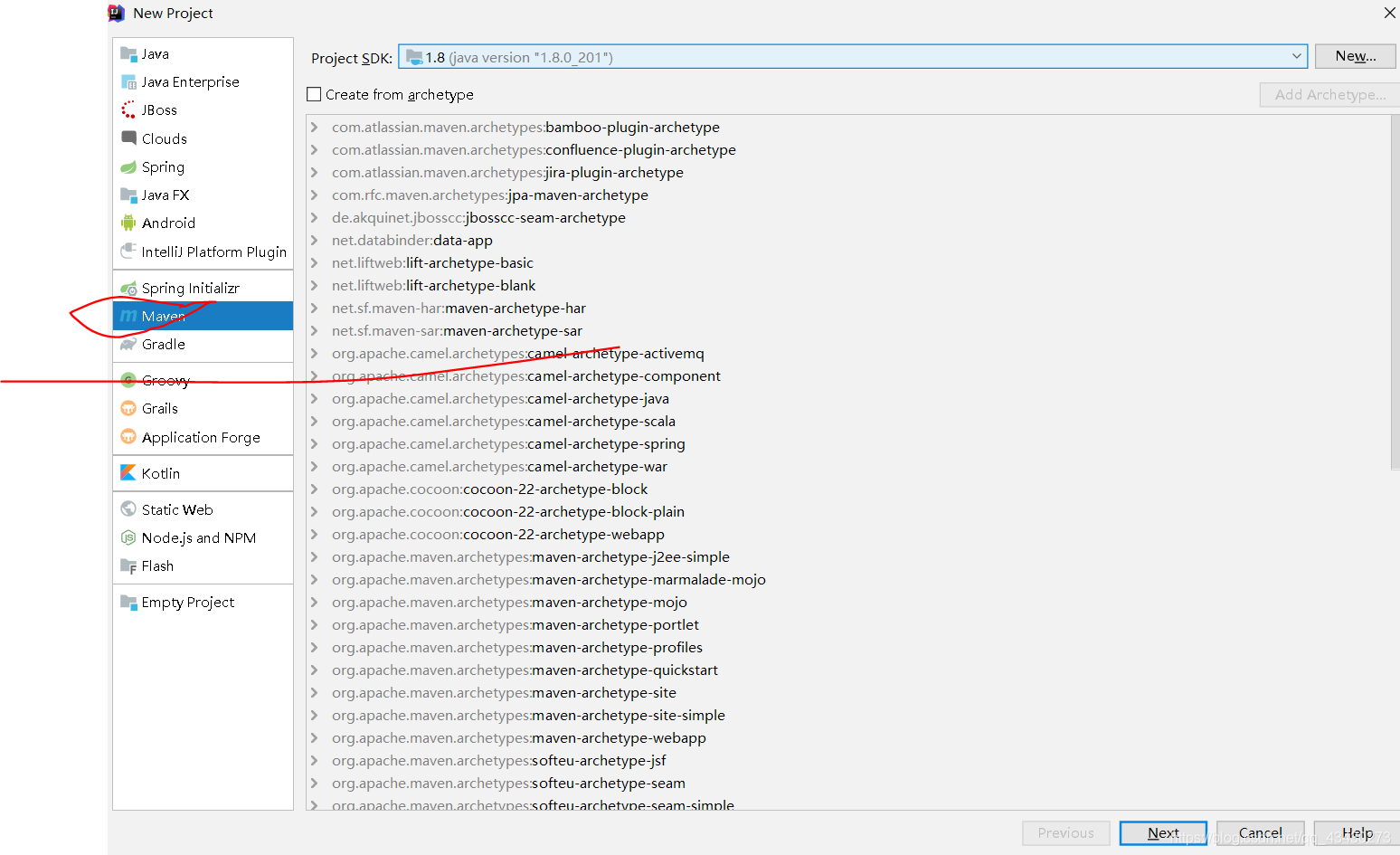Select maven-archetype-marmalade-mojo entry
This screenshot has height=855, width=1400.
point(548,580)
